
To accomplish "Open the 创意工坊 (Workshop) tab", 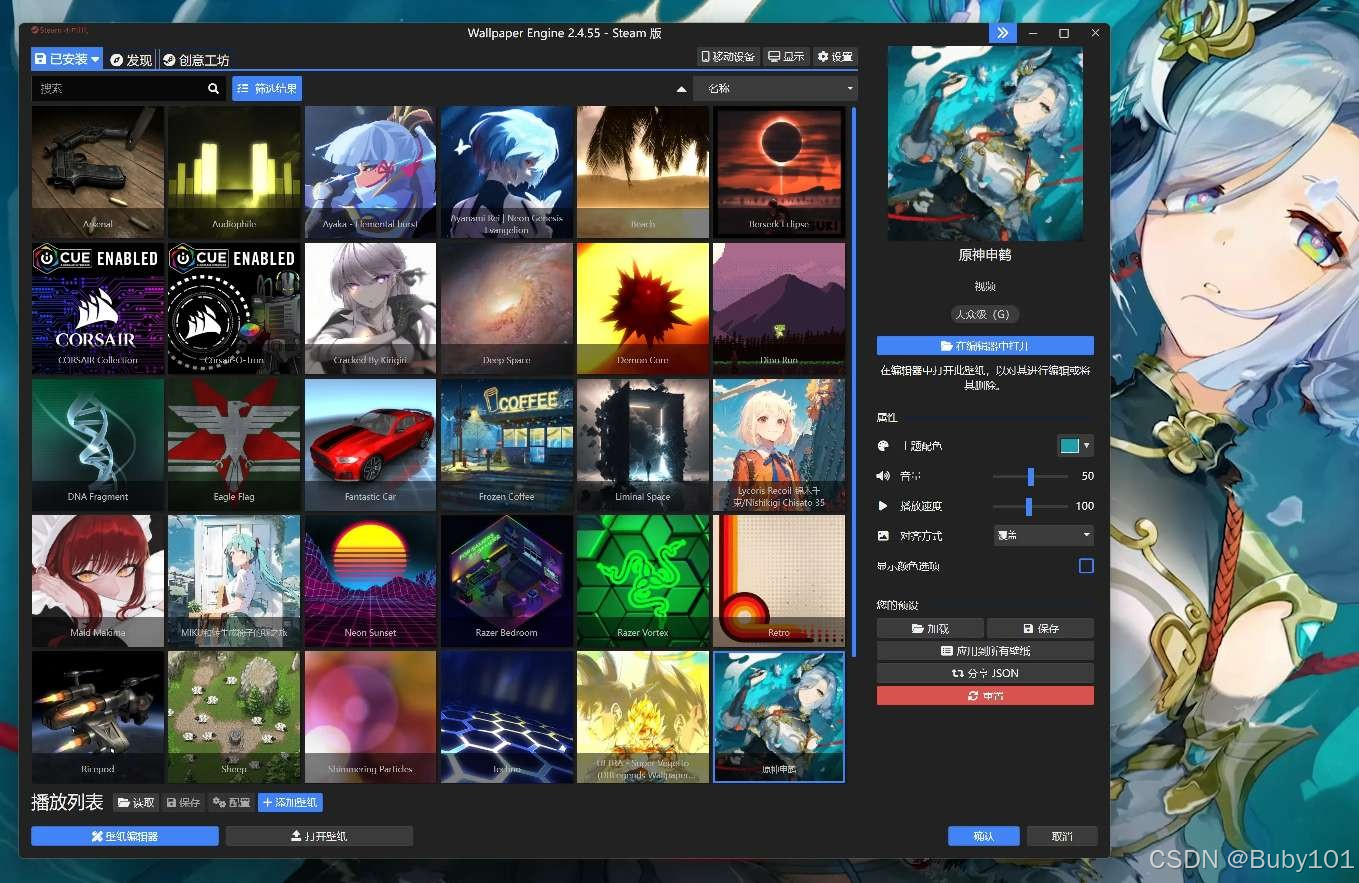I will (196, 60).
